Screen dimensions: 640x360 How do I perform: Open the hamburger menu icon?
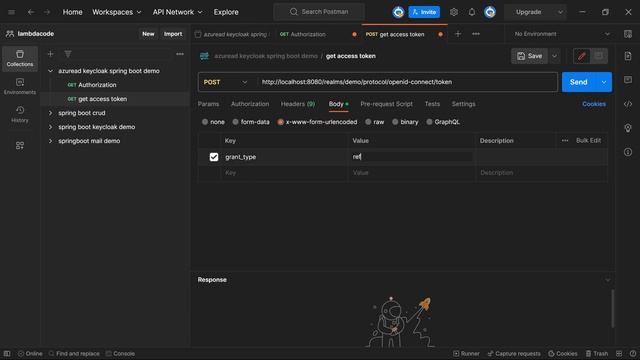coord(11,12)
